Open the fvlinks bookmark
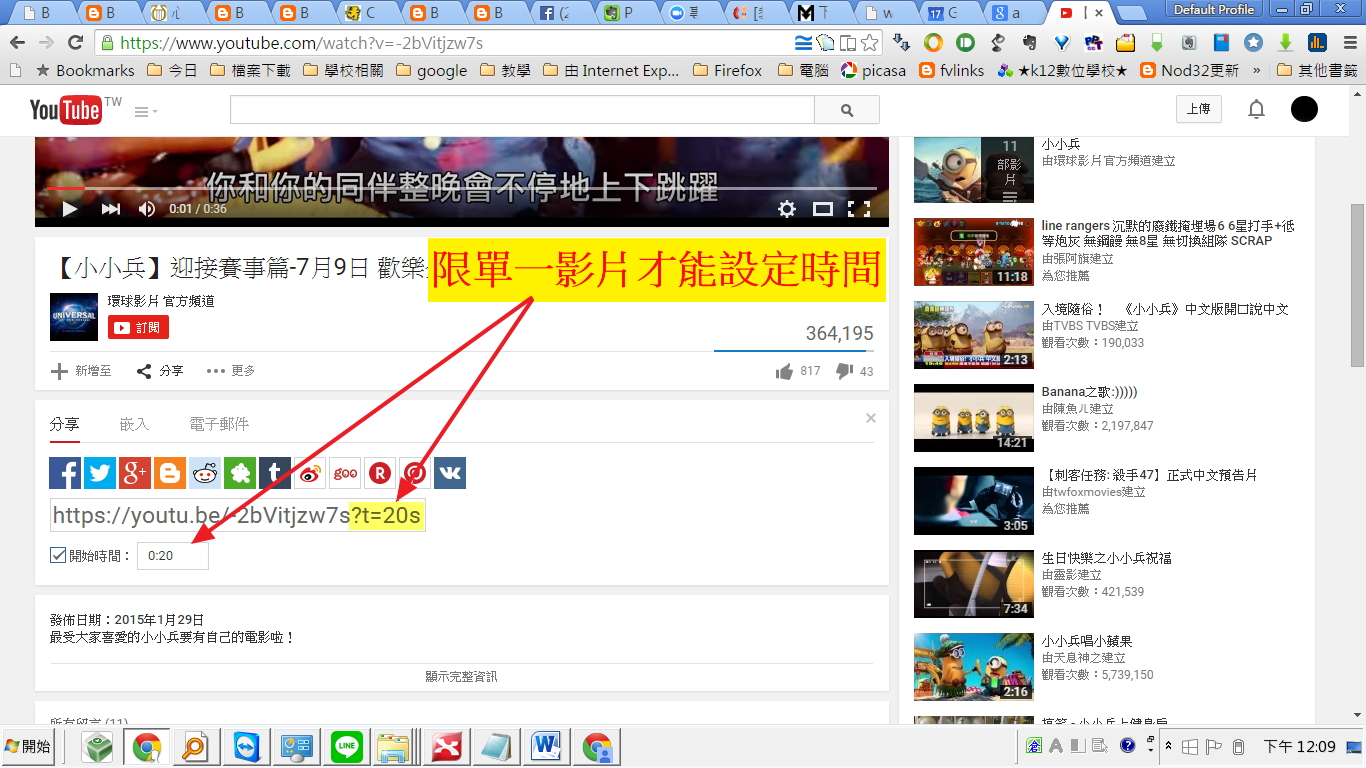This screenshot has width=1366, height=768. click(x=951, y=71)
